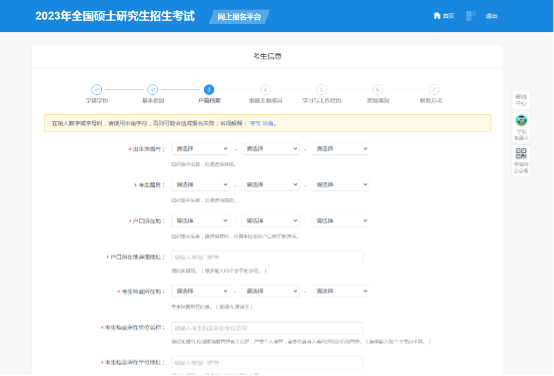Open the 户口所在地 province dropdown
This screenshot has width=554, height=376.
[200, 221]
